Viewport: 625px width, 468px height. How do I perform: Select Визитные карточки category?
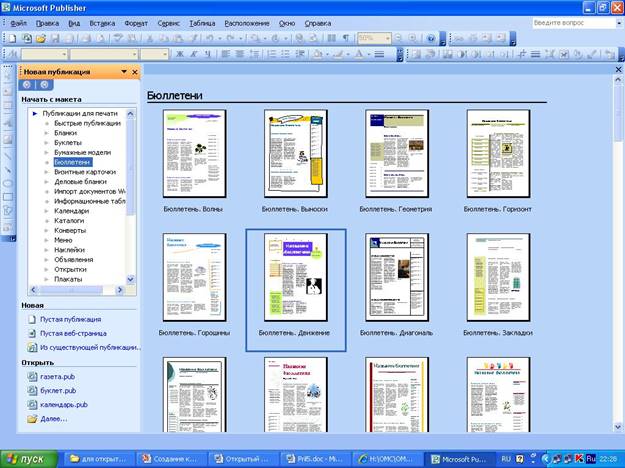[85, 172]
